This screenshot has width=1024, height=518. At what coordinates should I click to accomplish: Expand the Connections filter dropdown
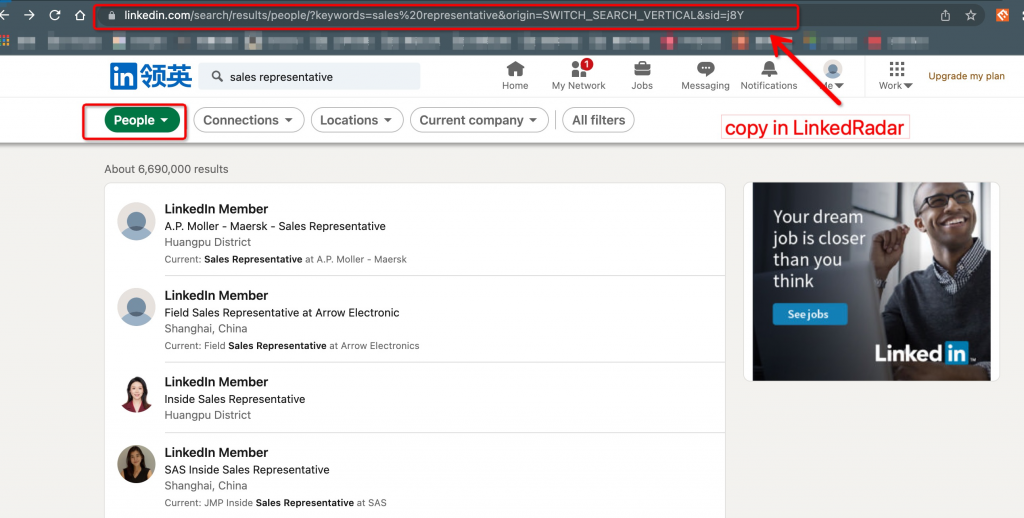point(249,120)
